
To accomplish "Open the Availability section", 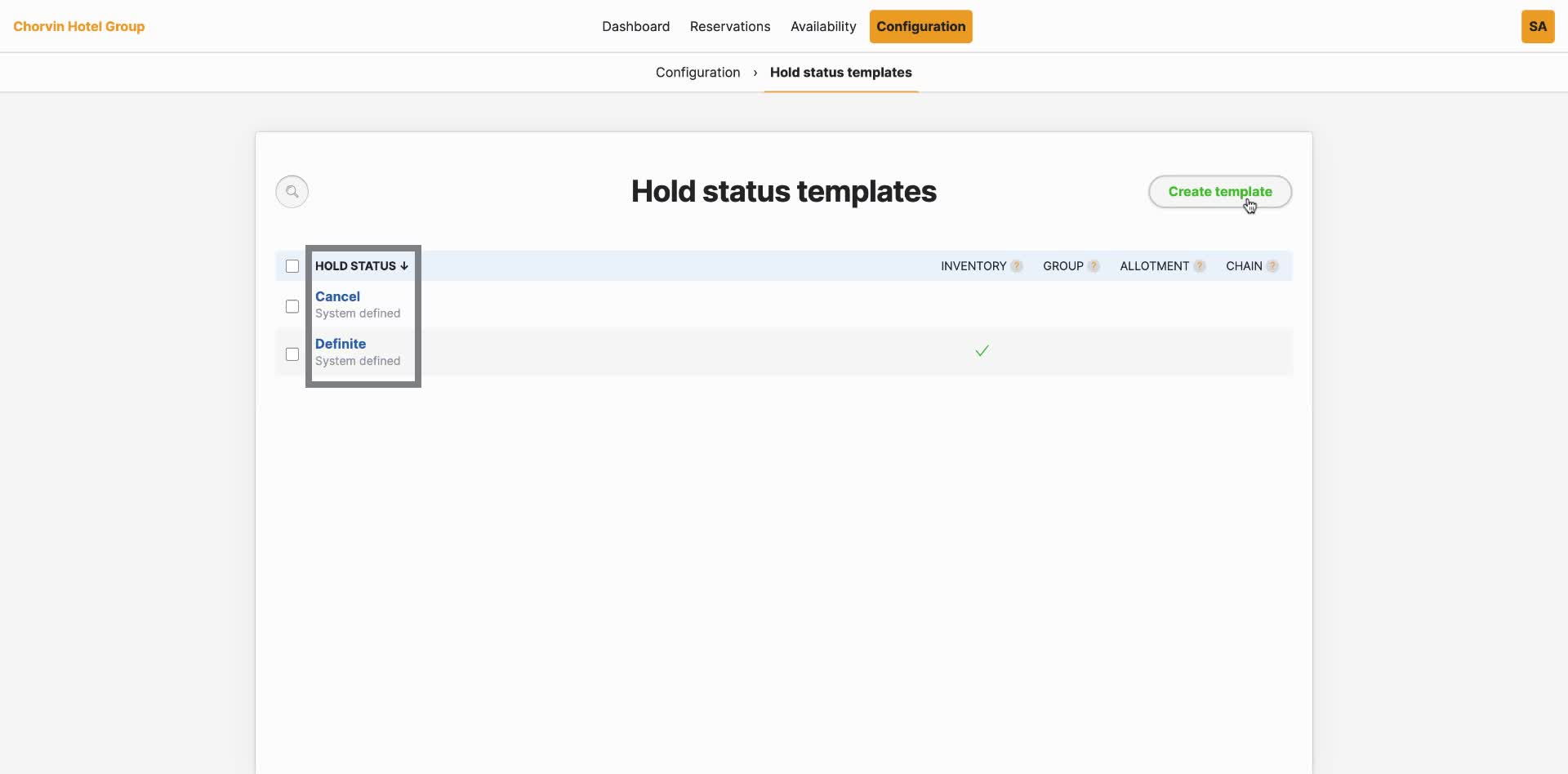I will 823,26.
